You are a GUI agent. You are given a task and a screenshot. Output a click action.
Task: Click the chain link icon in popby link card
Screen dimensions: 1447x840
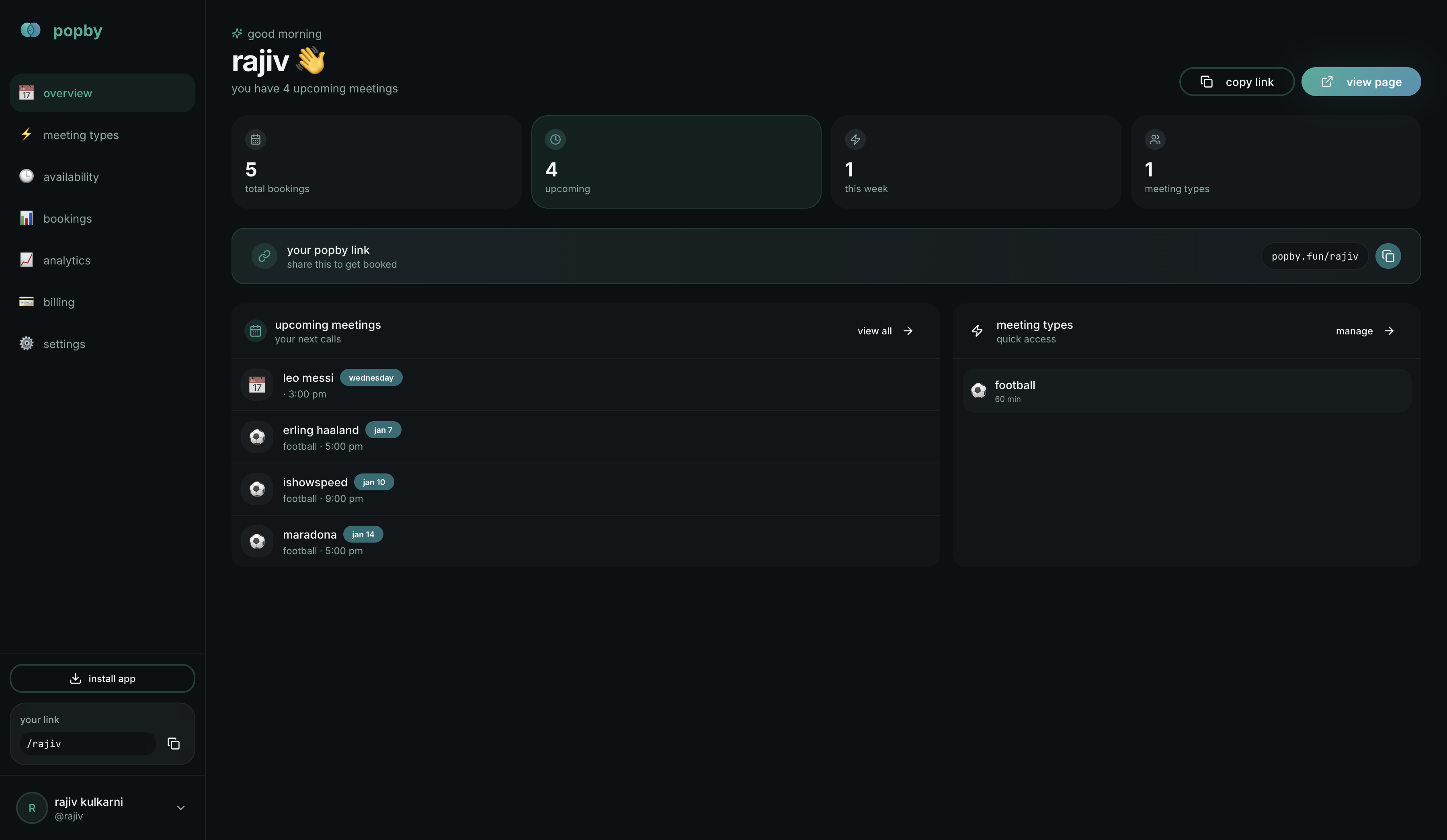click(264, 256)
